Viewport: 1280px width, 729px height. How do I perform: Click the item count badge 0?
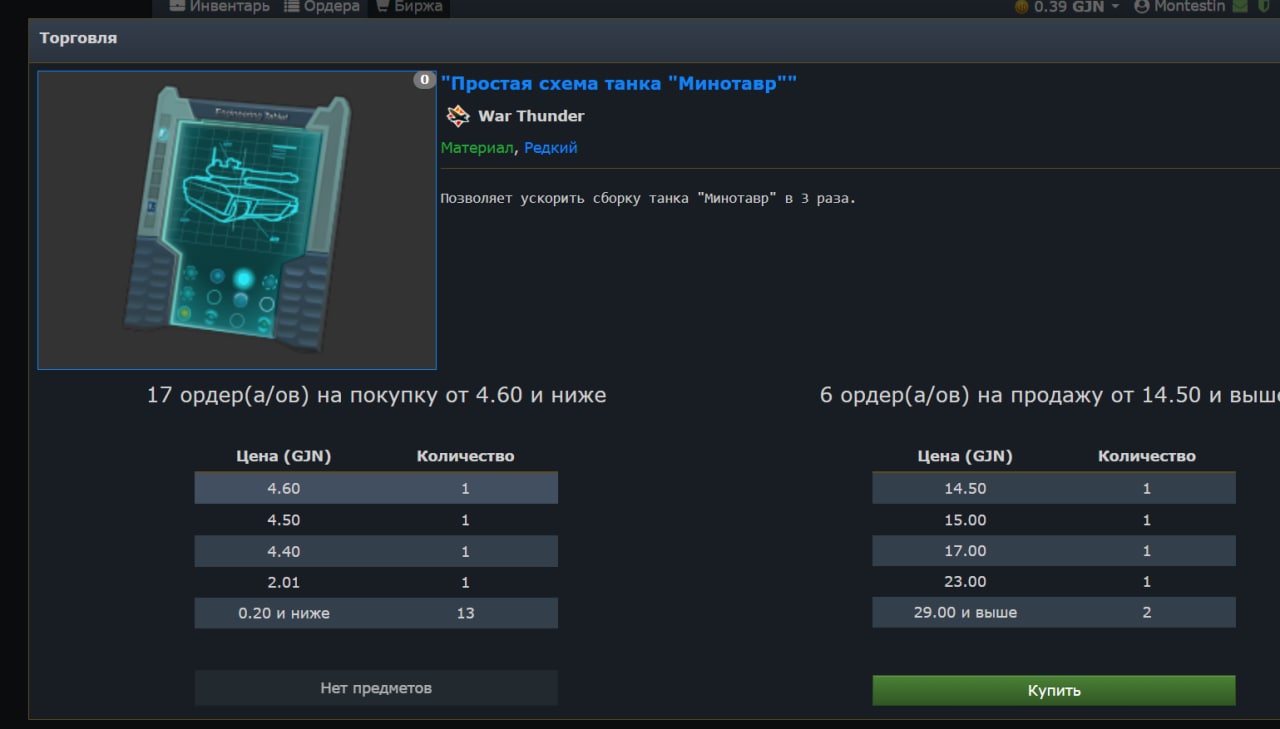coord(424,80)
